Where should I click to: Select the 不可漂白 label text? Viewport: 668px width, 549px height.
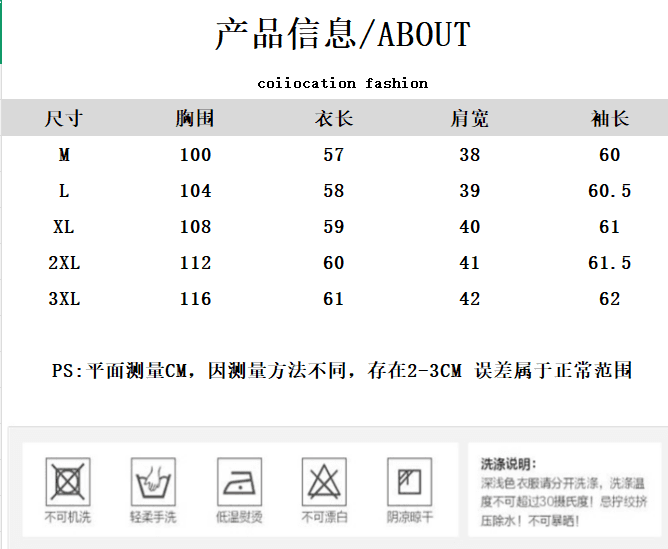click(x=324, y=517)
